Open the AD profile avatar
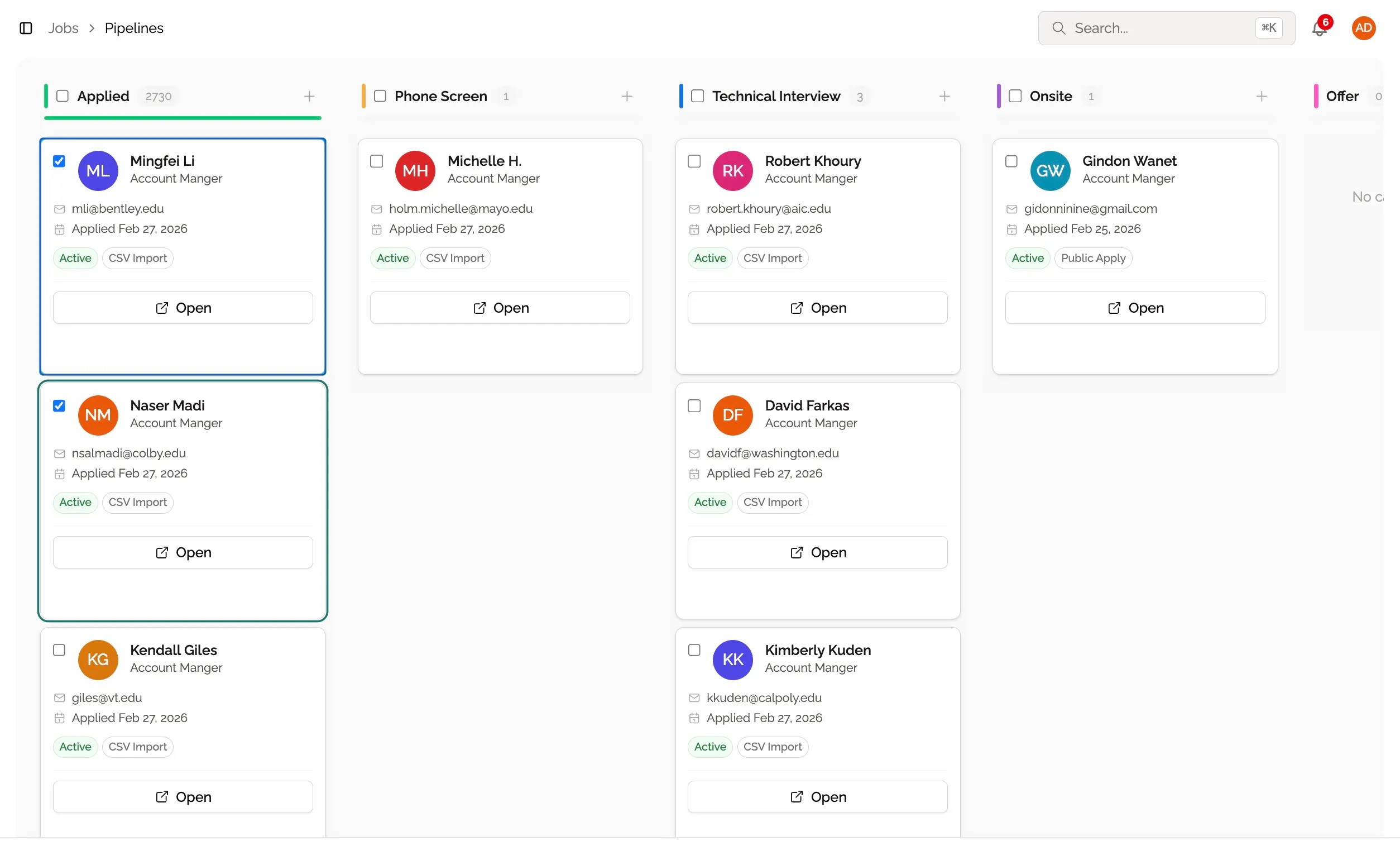Viewport: 1400px width, 841px height. (x=1364, y=27)
